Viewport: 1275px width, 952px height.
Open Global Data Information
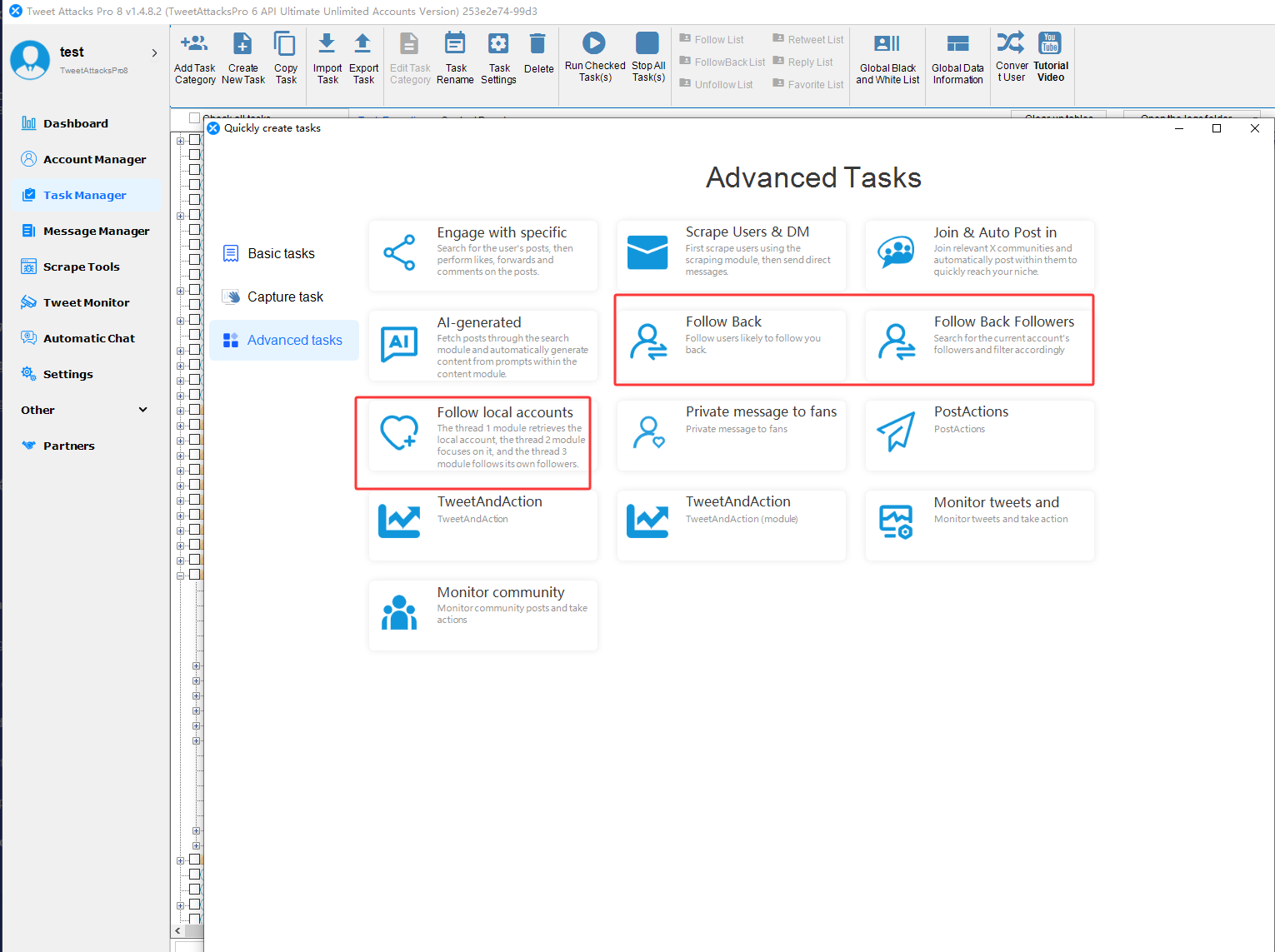957,58
